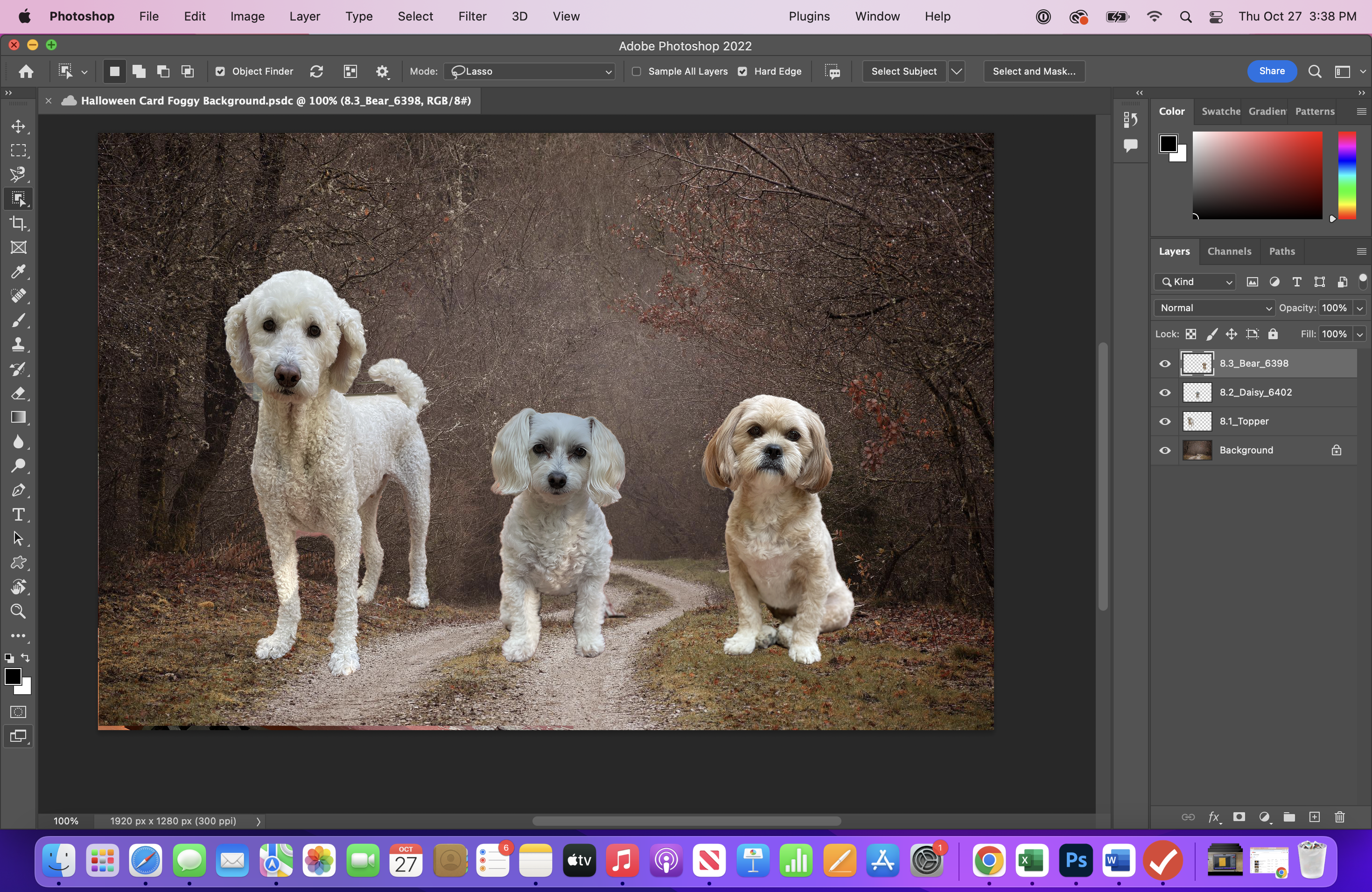Select the Crop tool

[x=19, y=223]
